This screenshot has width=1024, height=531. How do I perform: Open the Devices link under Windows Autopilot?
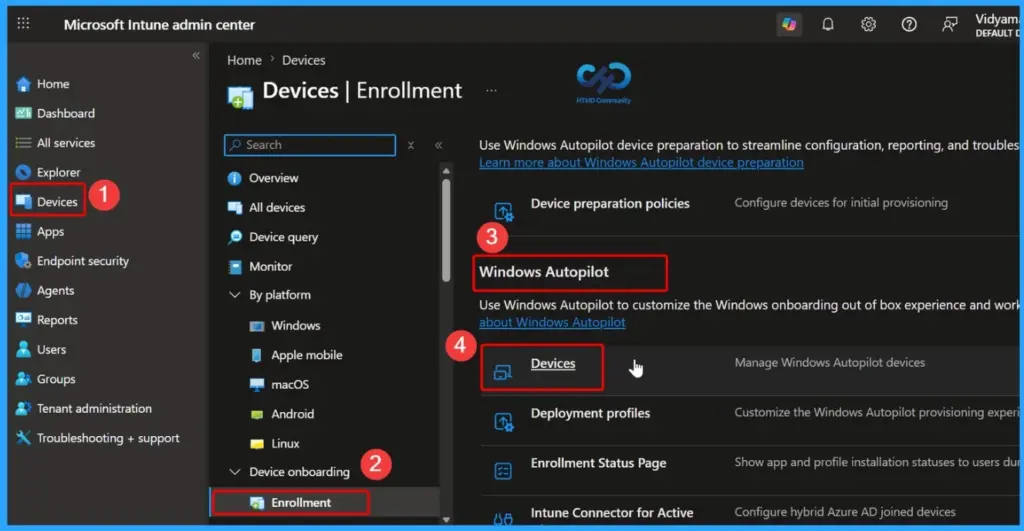(x=552, y=364)
